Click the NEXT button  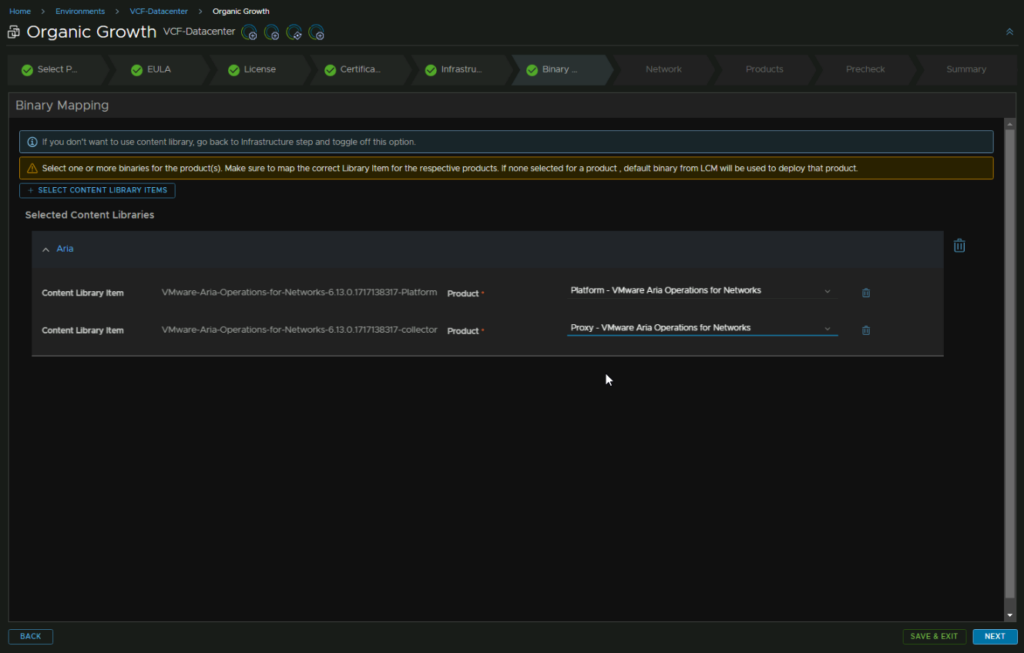click(x=995, y=636)
